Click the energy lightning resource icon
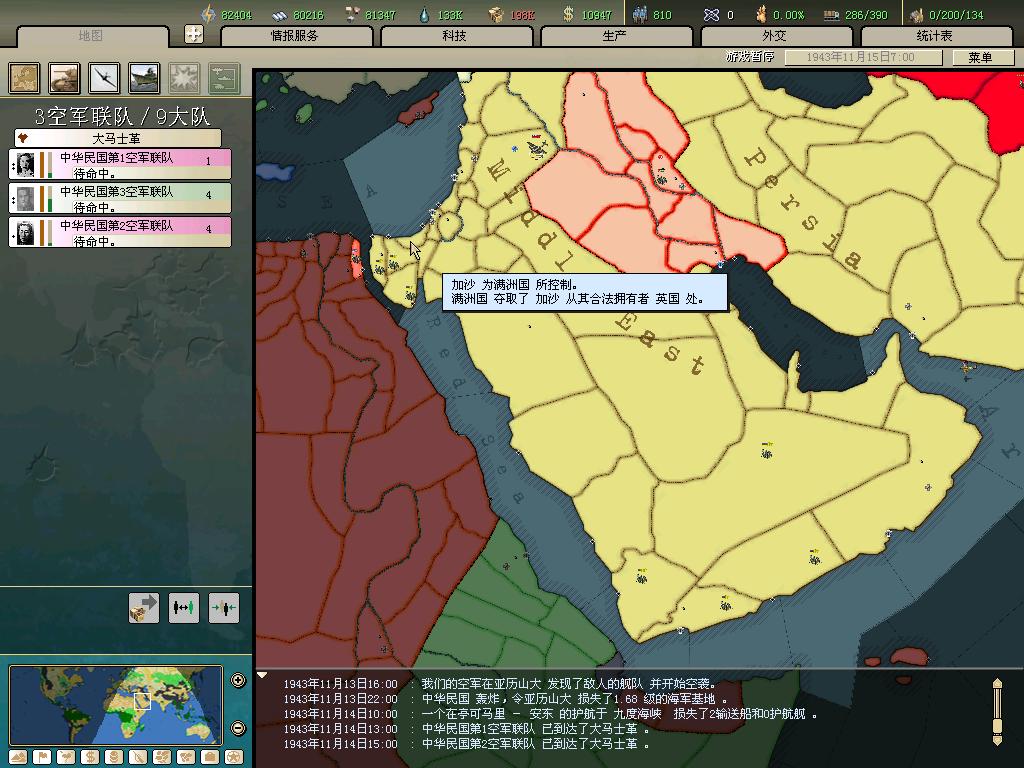The image size is (1024, 768). (208, 14)
